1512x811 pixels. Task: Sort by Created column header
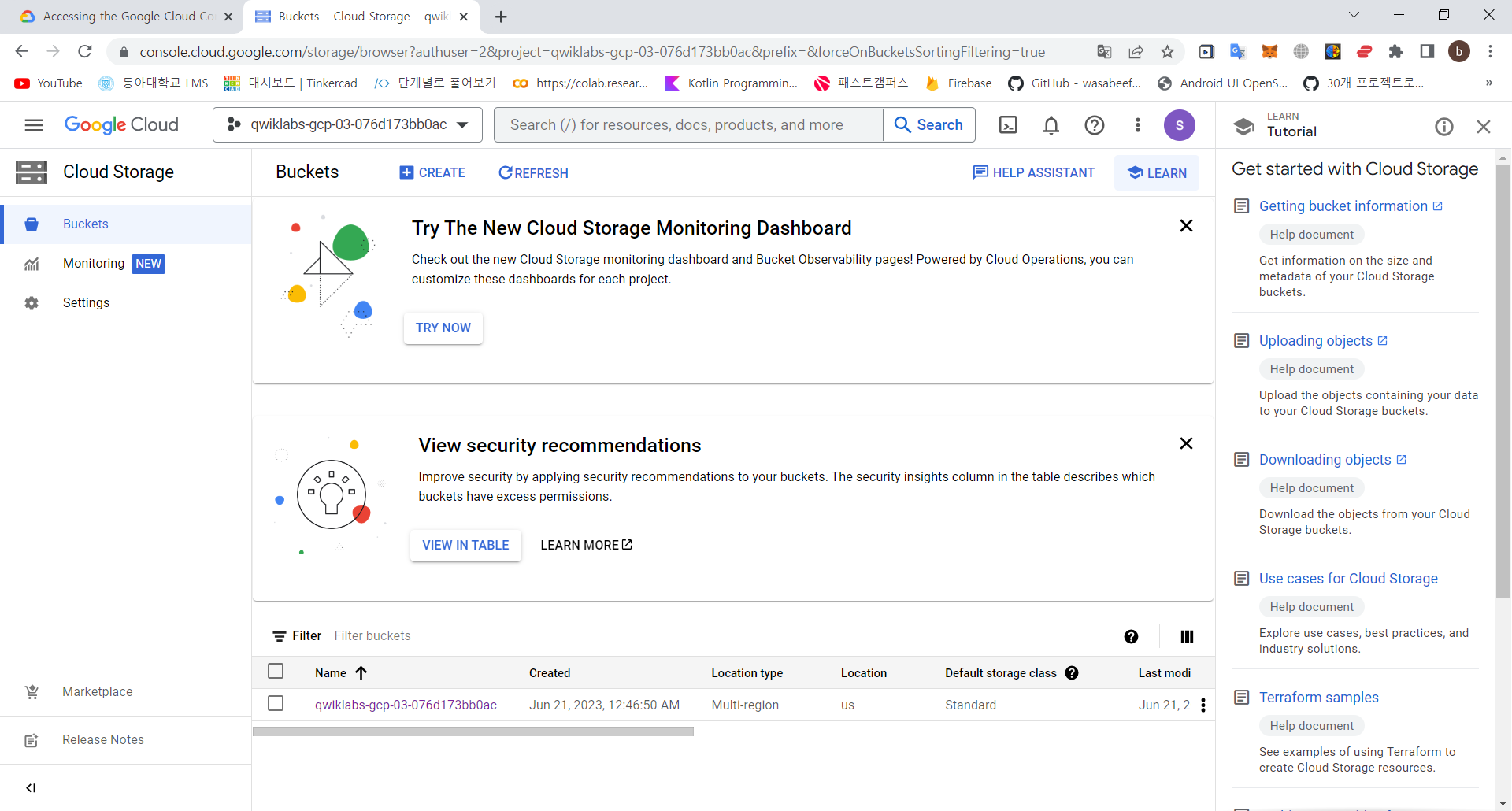point(550,673)
